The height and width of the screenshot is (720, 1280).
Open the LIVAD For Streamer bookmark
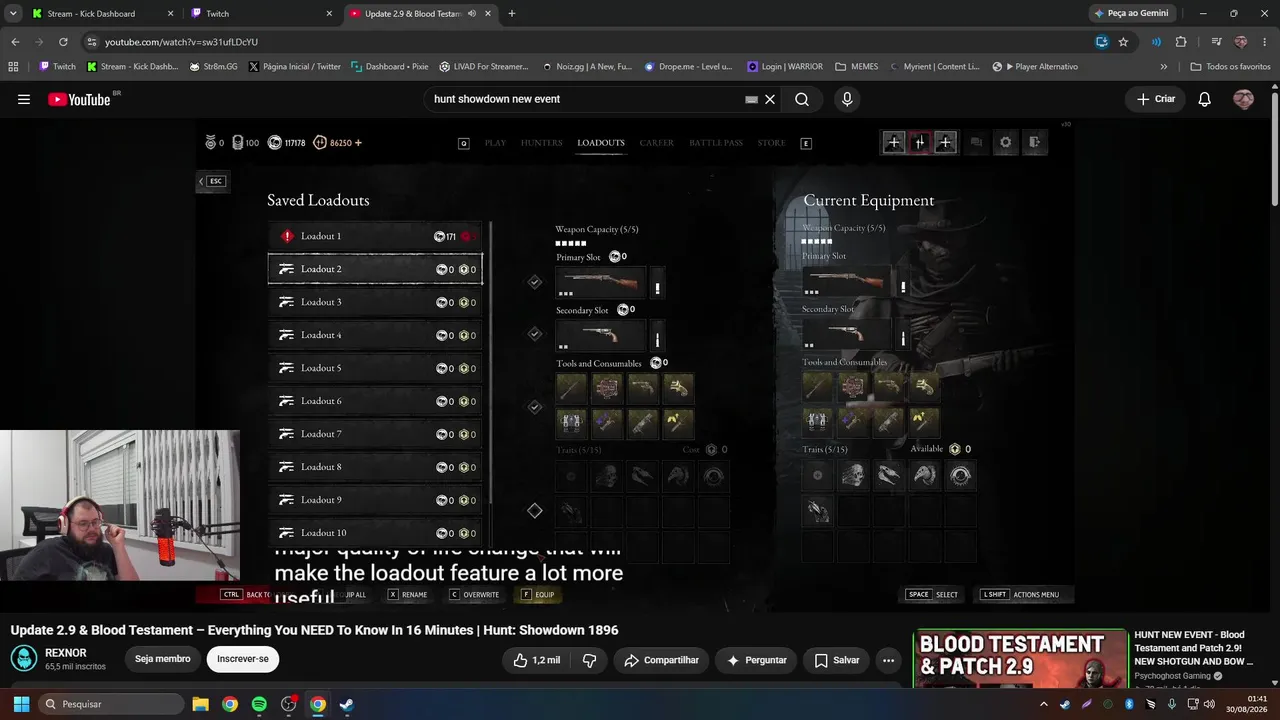point(483,67)
